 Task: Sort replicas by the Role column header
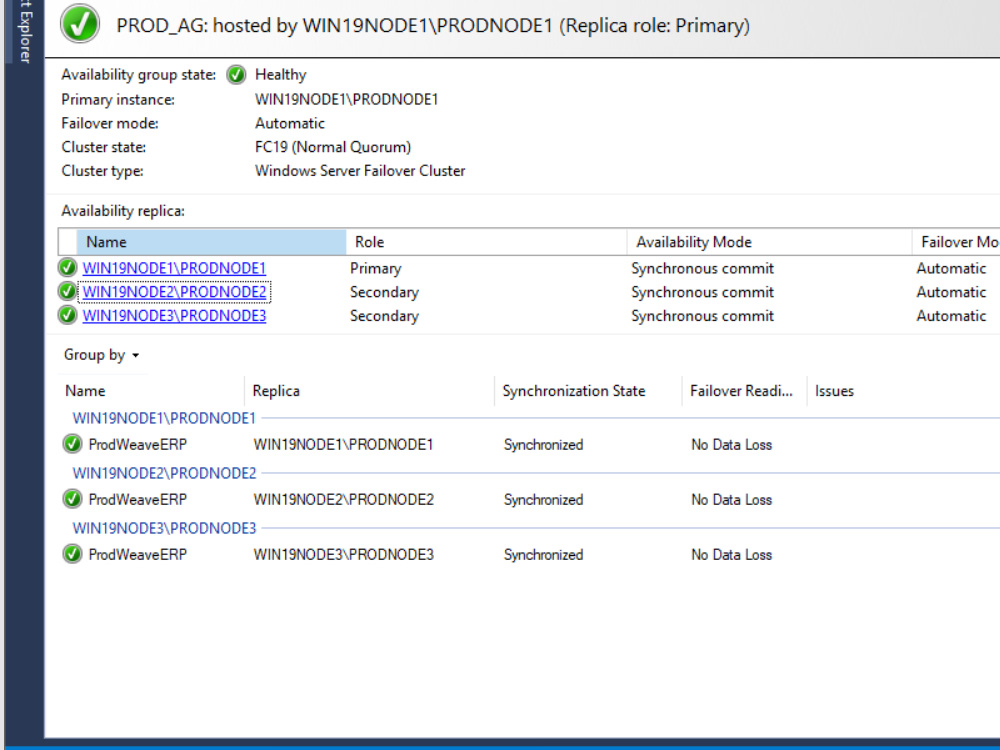(486, 242)
